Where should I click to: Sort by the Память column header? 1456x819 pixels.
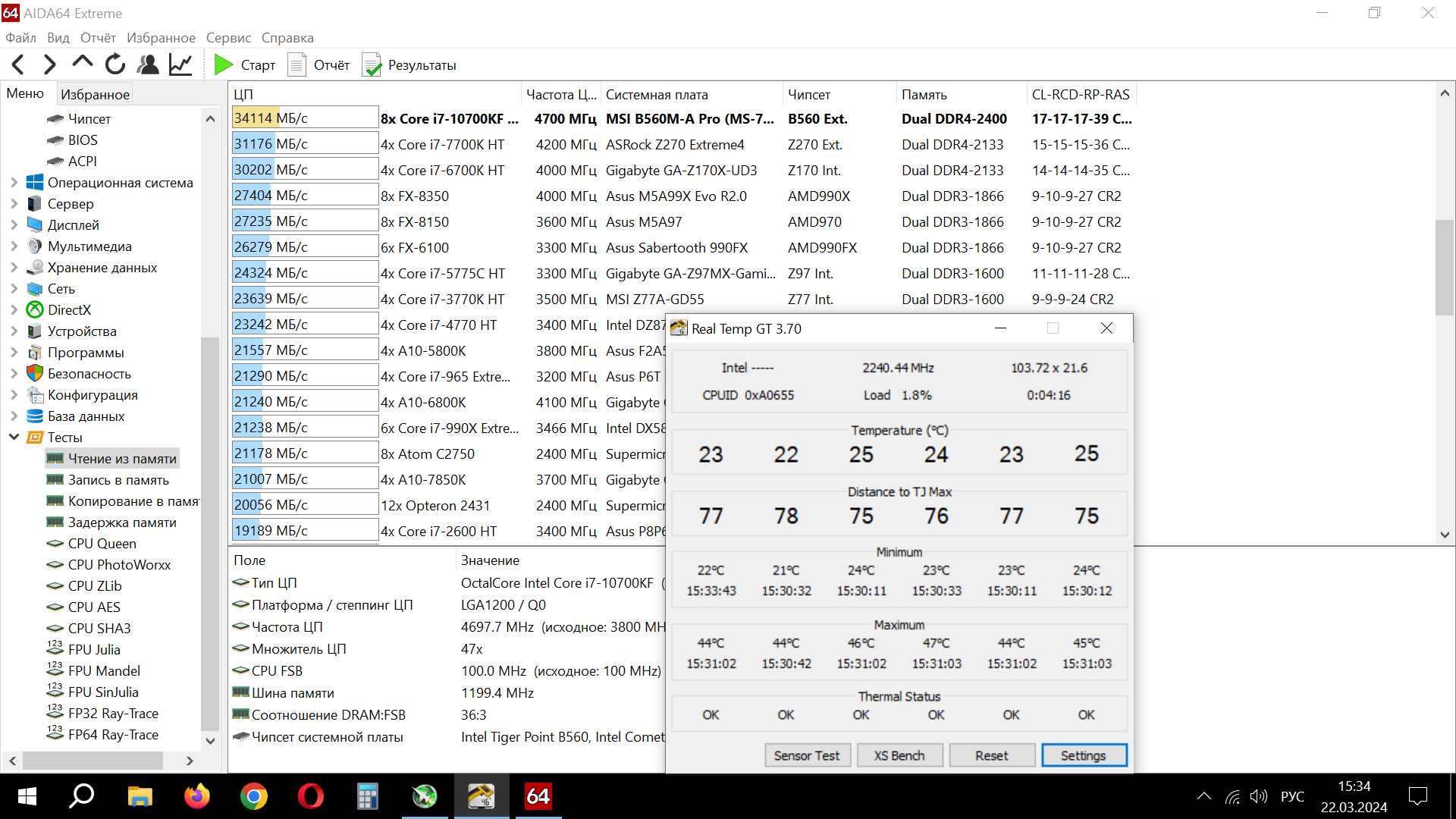tap(961, 95)
